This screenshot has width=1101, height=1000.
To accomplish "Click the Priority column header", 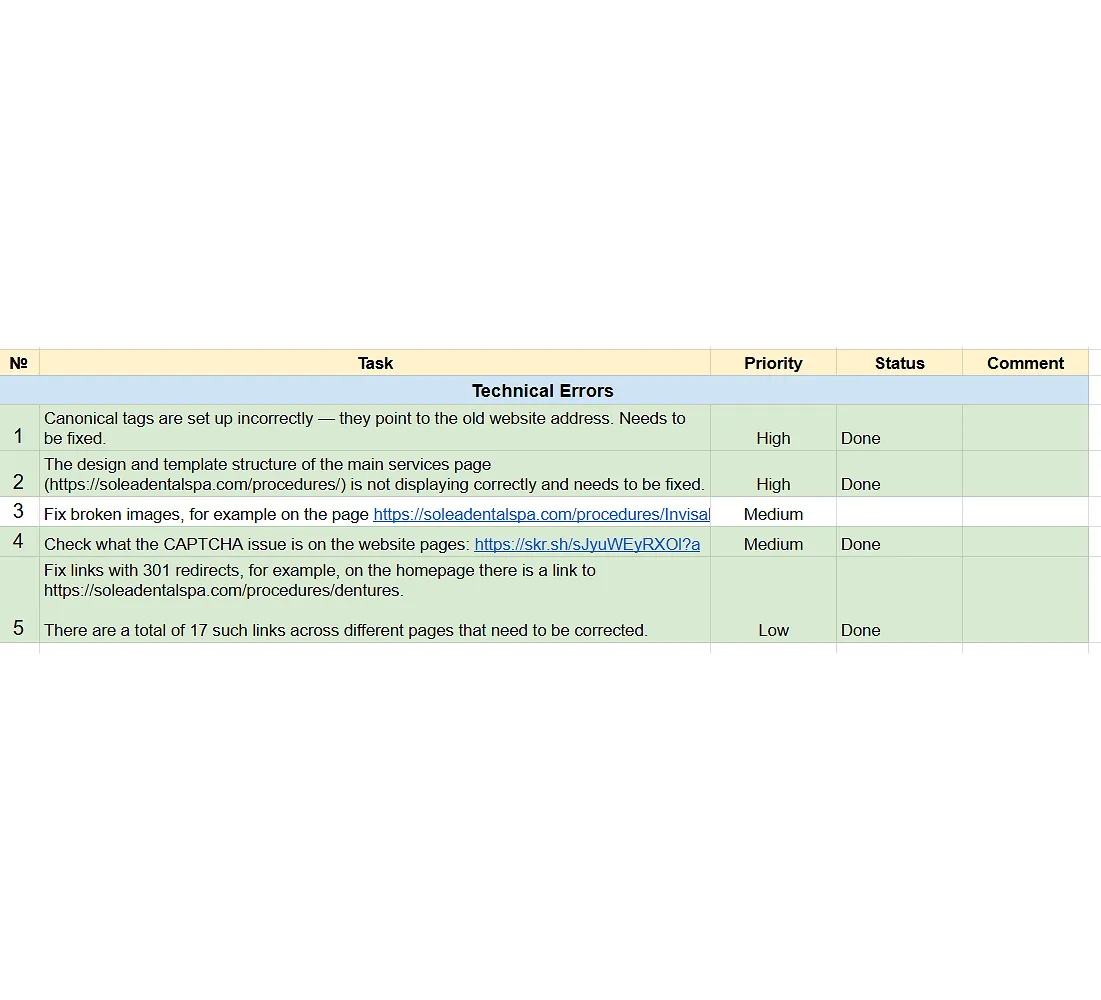I will (x=772, y=362).
